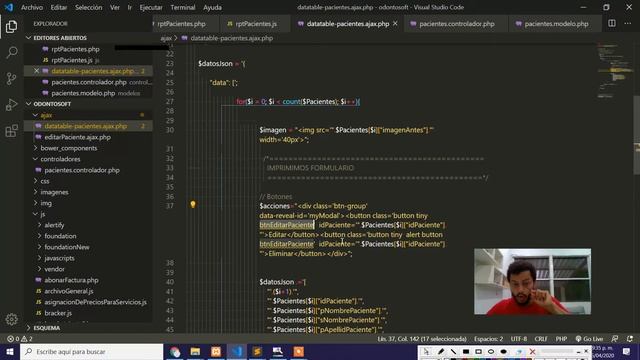640x360 pixels.
Task: Open the Extensions view
Action: (11, 131)
